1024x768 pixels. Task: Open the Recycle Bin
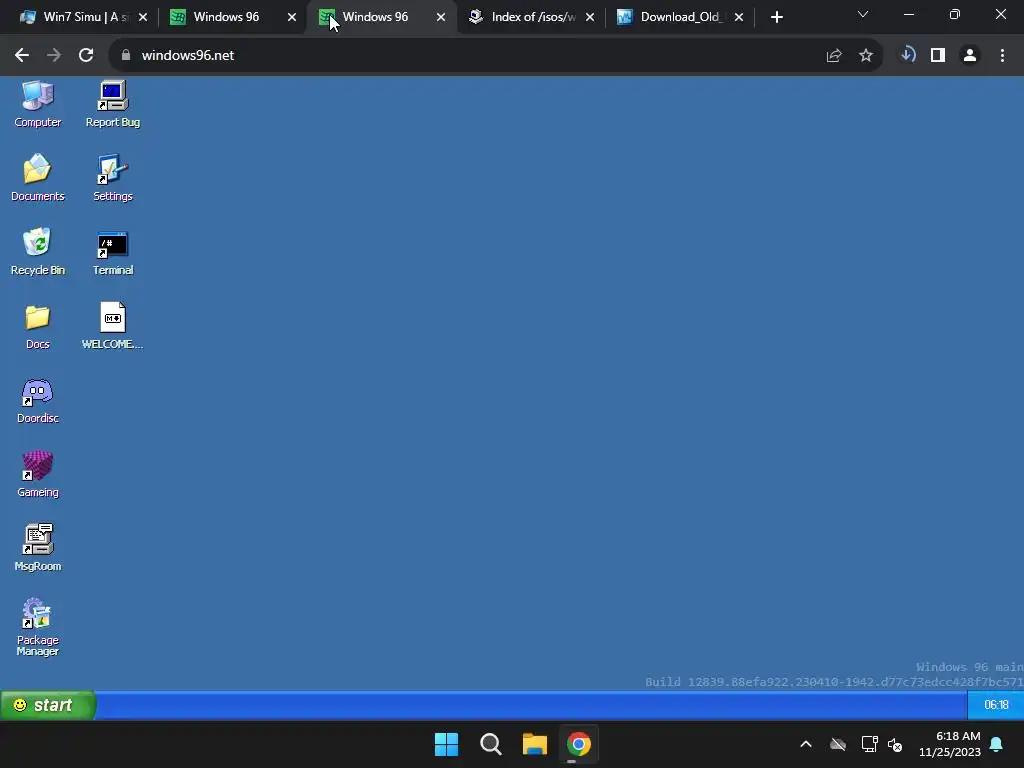coord(37,251)
